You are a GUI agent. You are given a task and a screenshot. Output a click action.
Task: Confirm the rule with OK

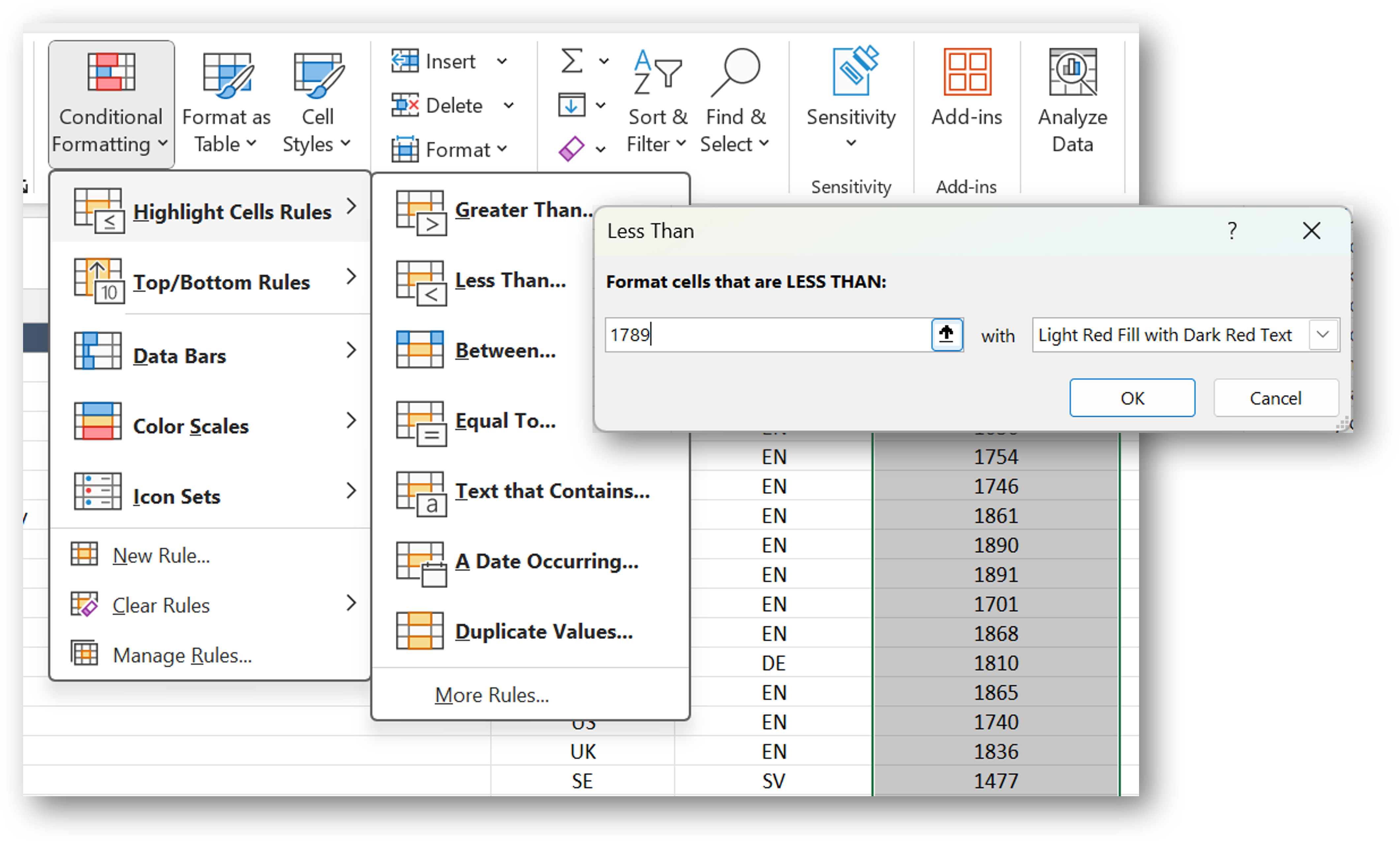point(1132,397)
